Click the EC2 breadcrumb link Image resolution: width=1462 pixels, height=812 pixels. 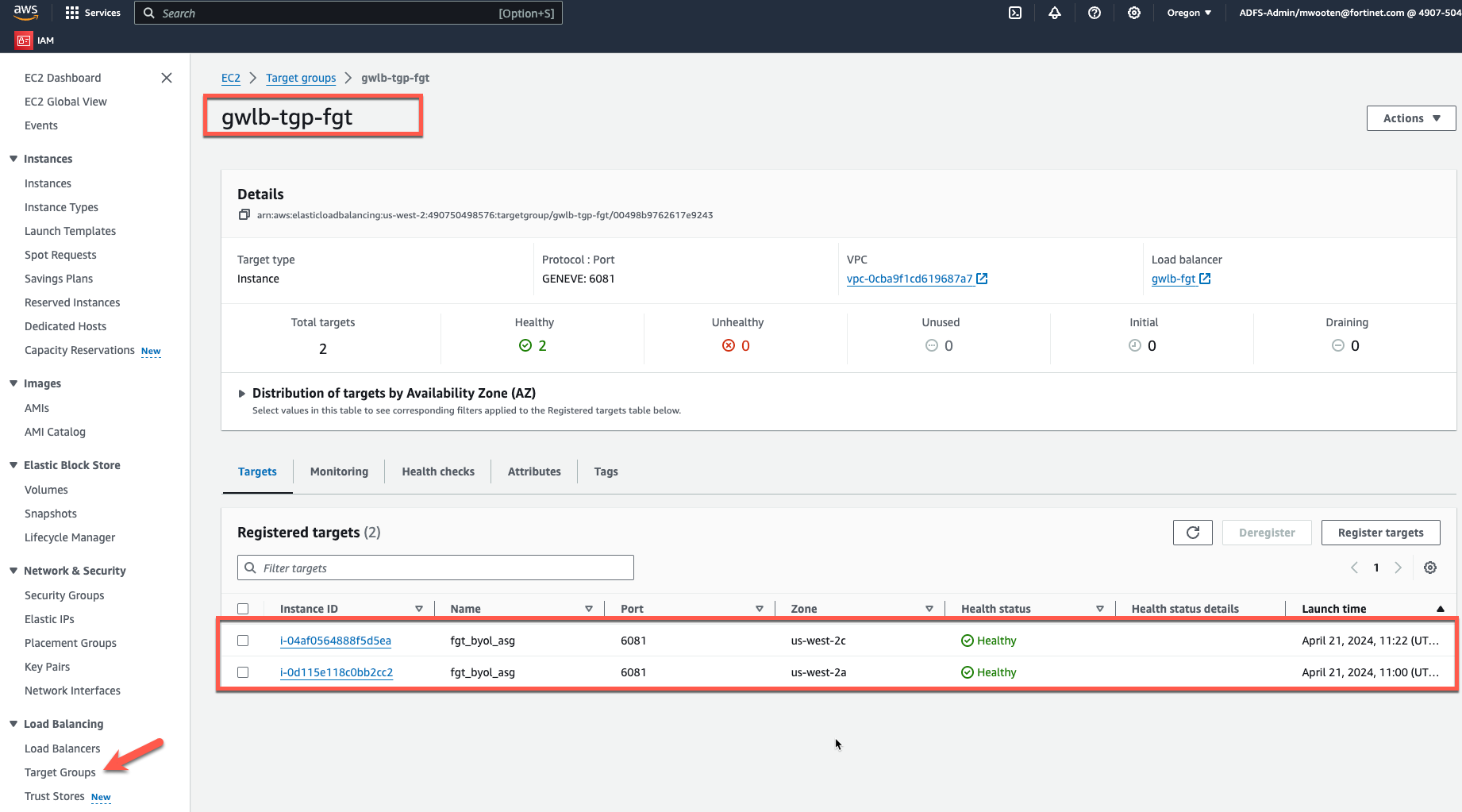click(230, 78)
